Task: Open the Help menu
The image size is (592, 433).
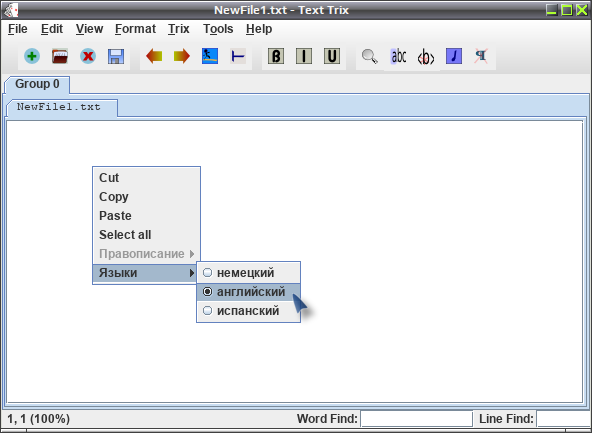Action: coord(259,29)
